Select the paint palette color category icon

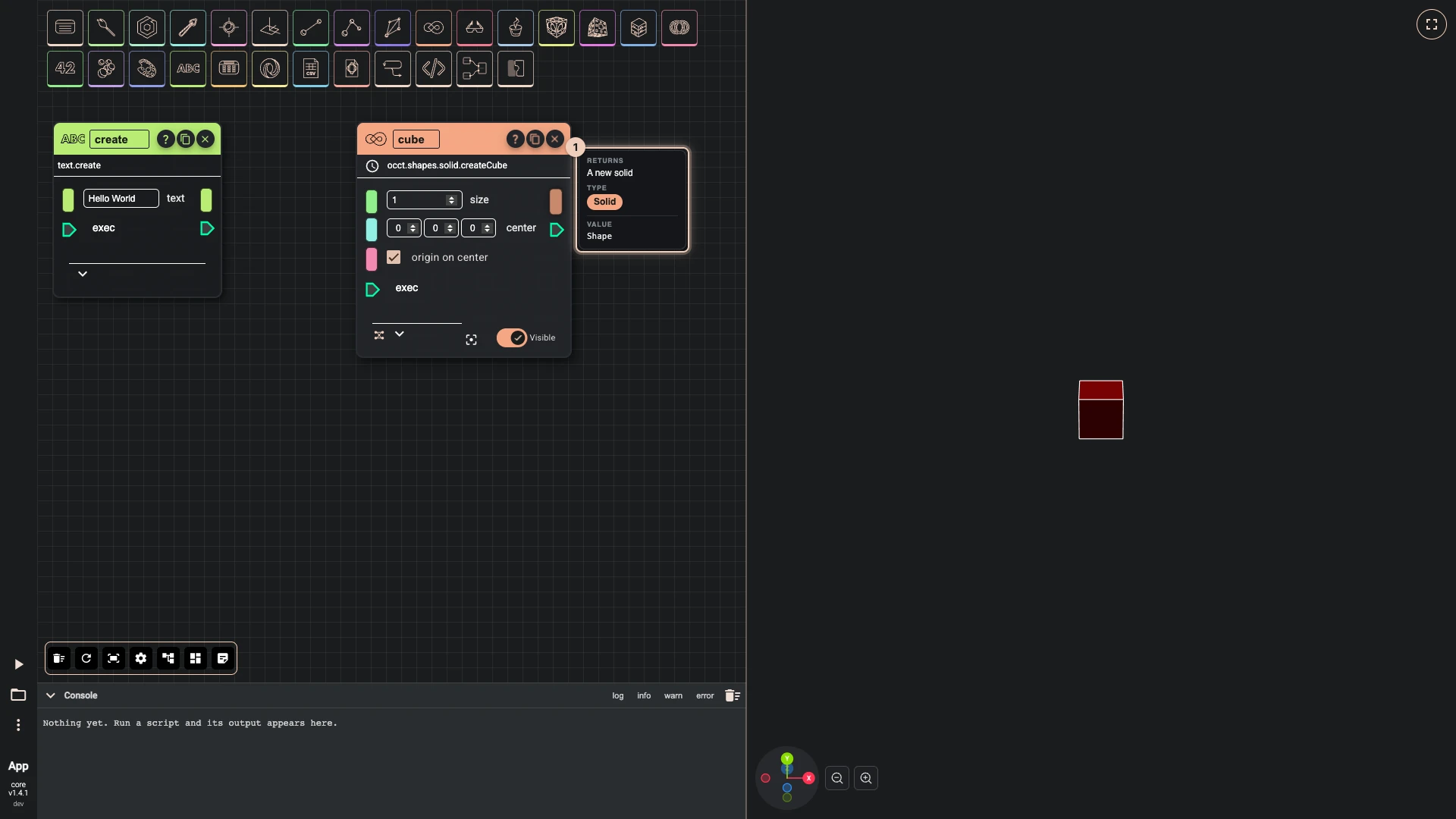147,69
